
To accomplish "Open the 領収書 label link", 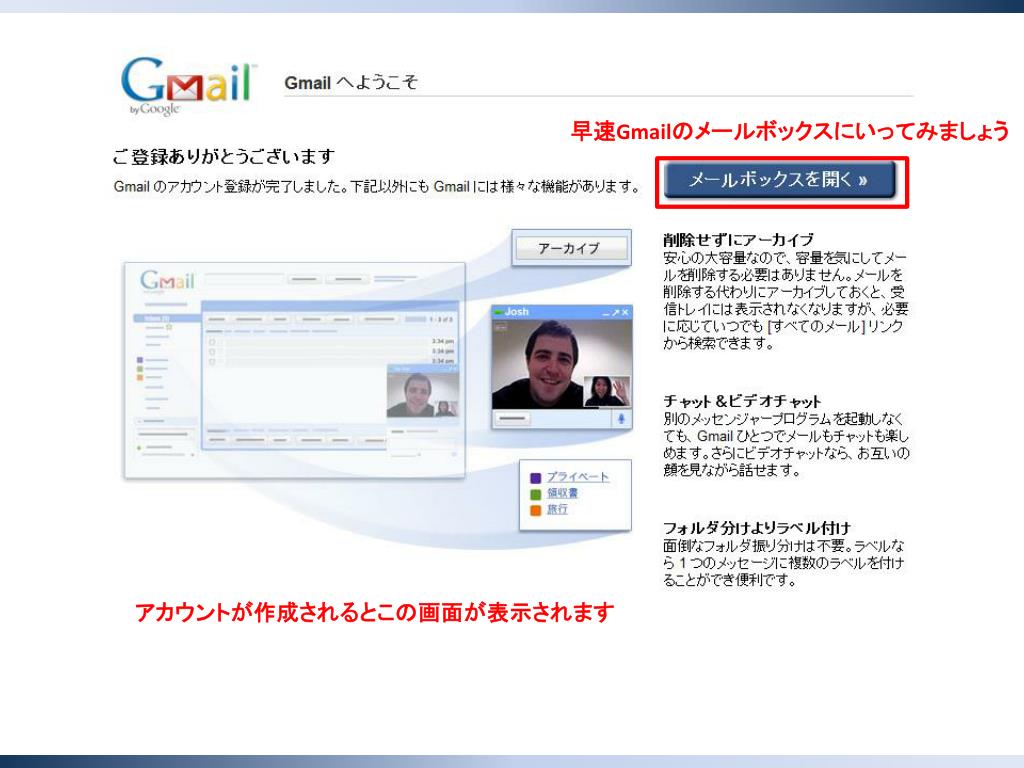I will [x=562, y=493].
